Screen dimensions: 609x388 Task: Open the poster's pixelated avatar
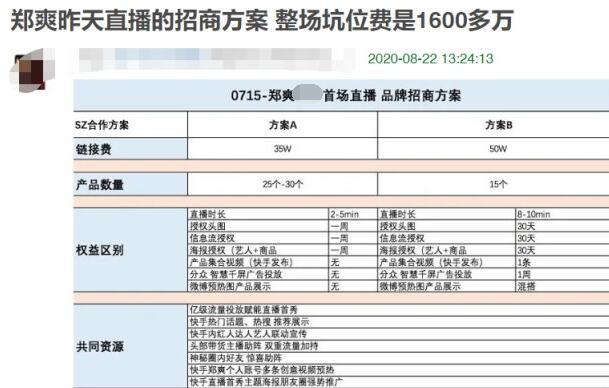(32, 71)
